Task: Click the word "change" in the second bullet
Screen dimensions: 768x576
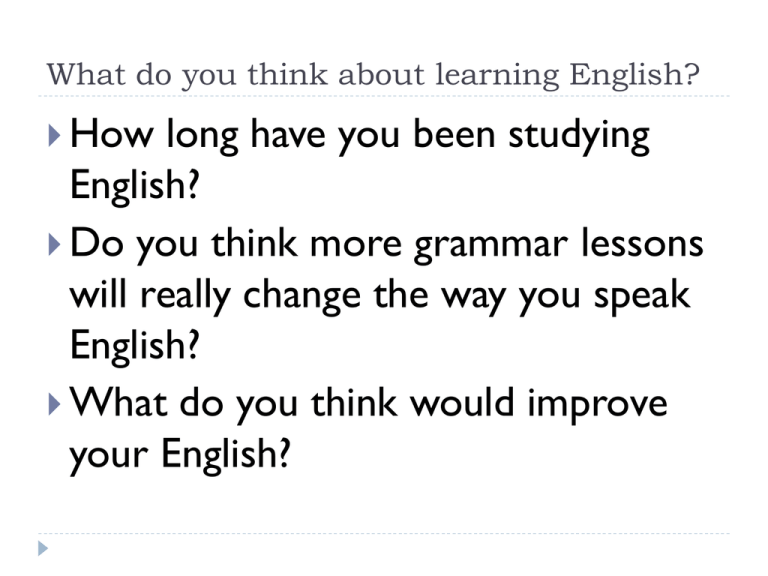Action: coord(302,297)
